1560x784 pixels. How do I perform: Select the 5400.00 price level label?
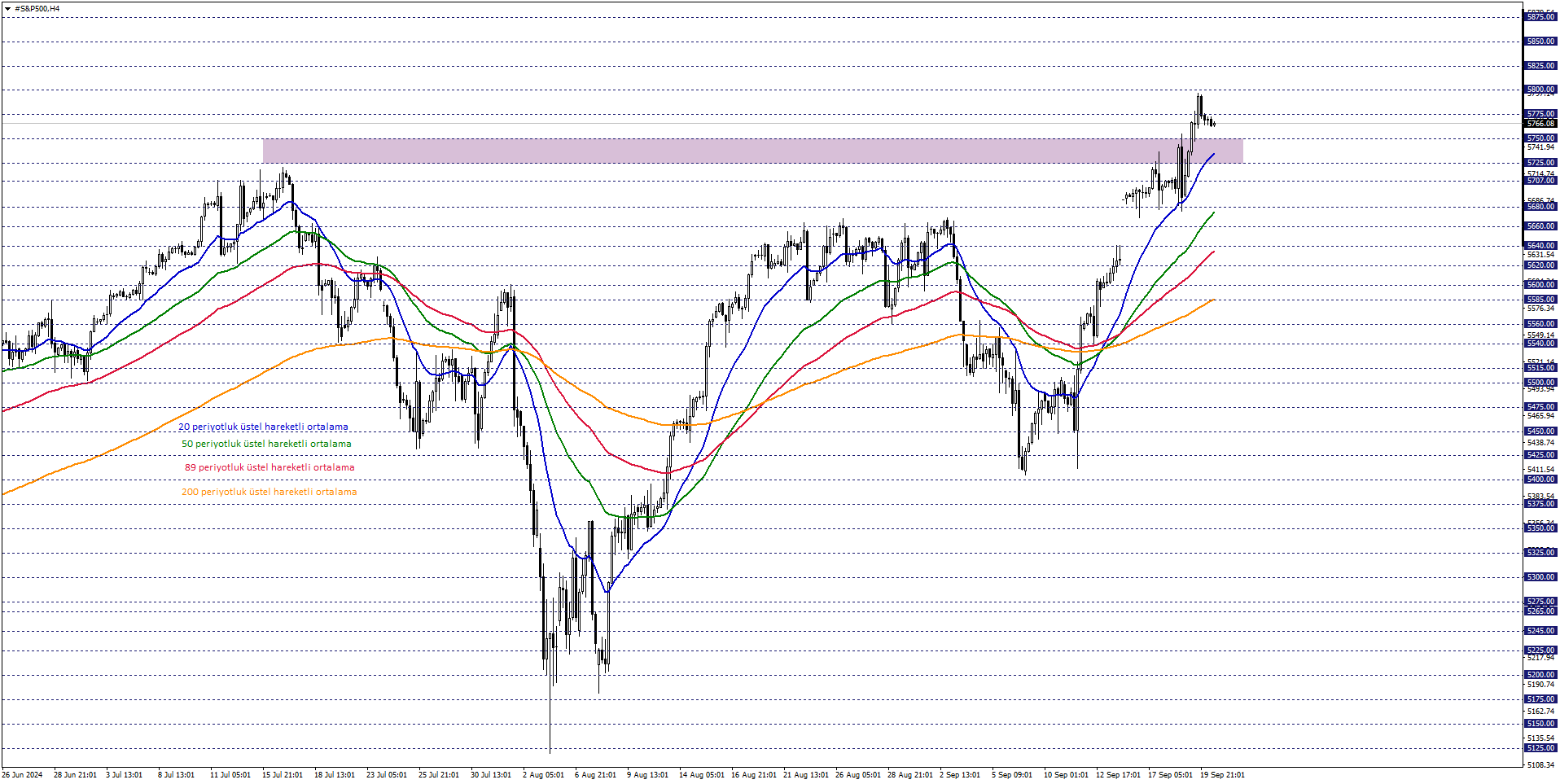point(1540,480)
